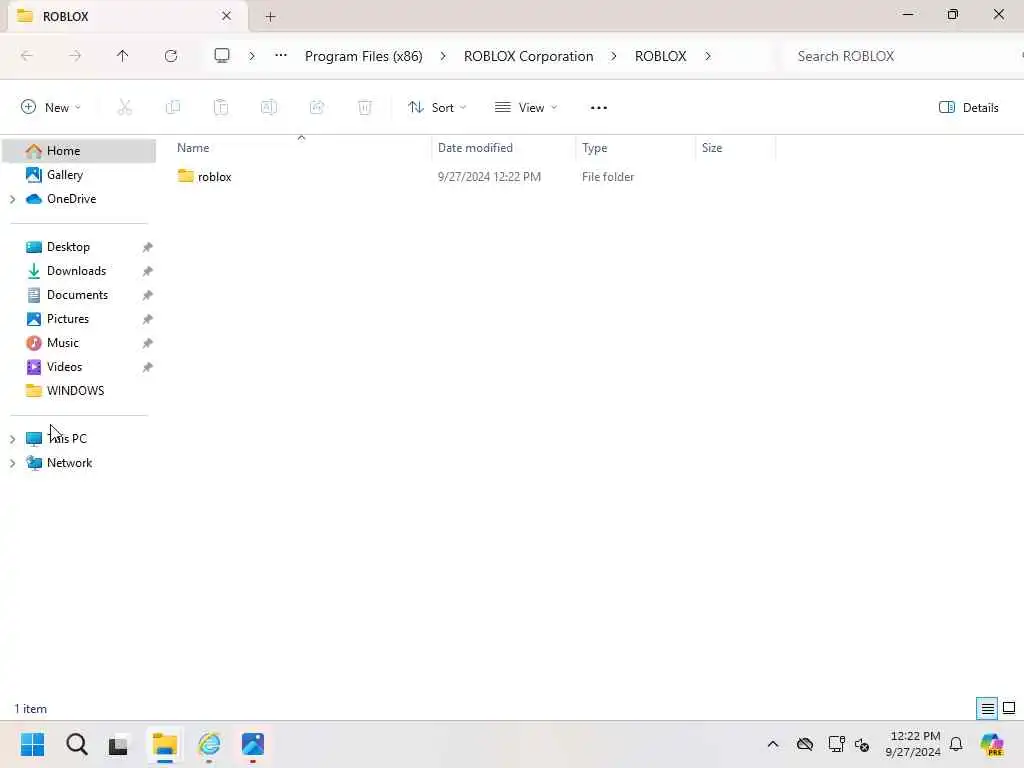Click the Delete trash icon
Image resolution: width=1024 pixels, height=768 pixels.
(x=364, y=107)
